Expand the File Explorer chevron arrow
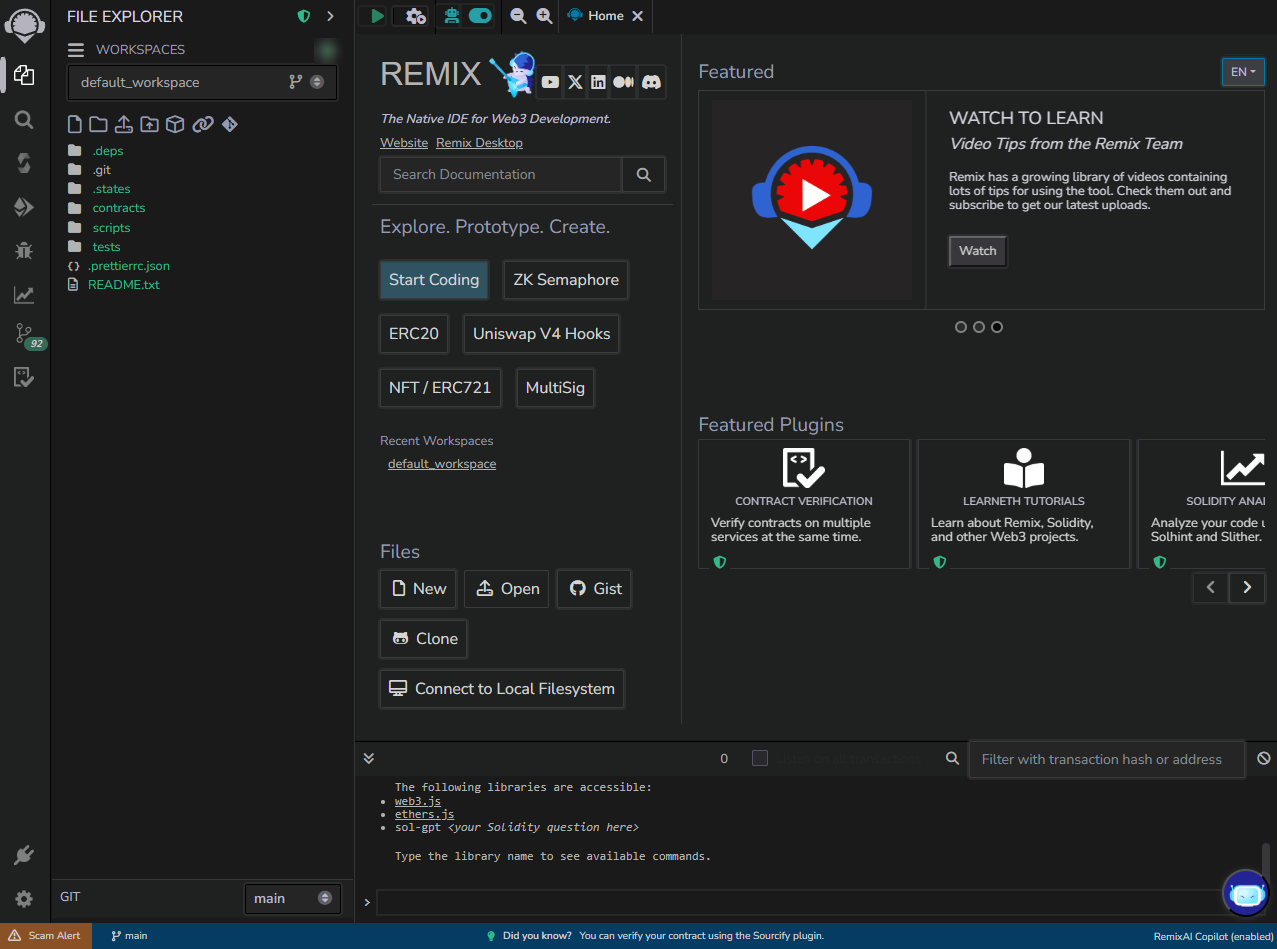Screen dimensions: 1277x949 click(x=330, y=16)
